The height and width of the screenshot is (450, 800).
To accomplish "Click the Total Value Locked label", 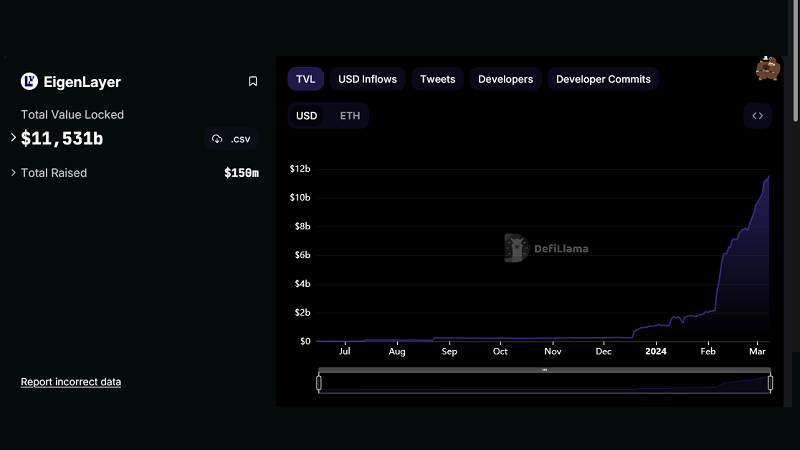I will [72, 115].
